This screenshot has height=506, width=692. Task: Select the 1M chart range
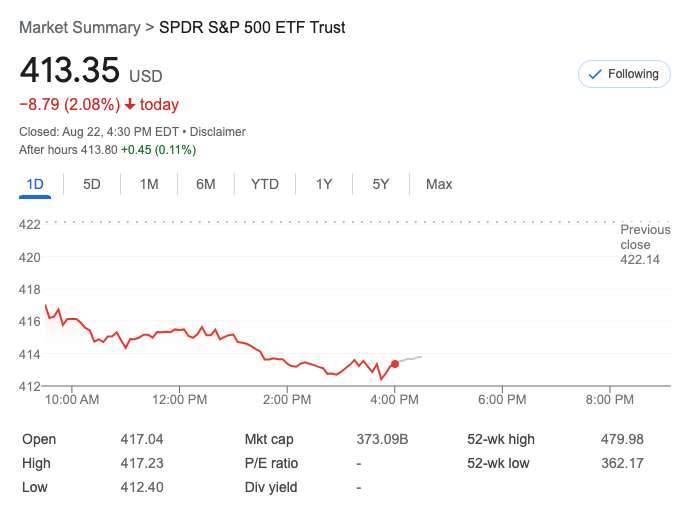(x=149, y=184)
